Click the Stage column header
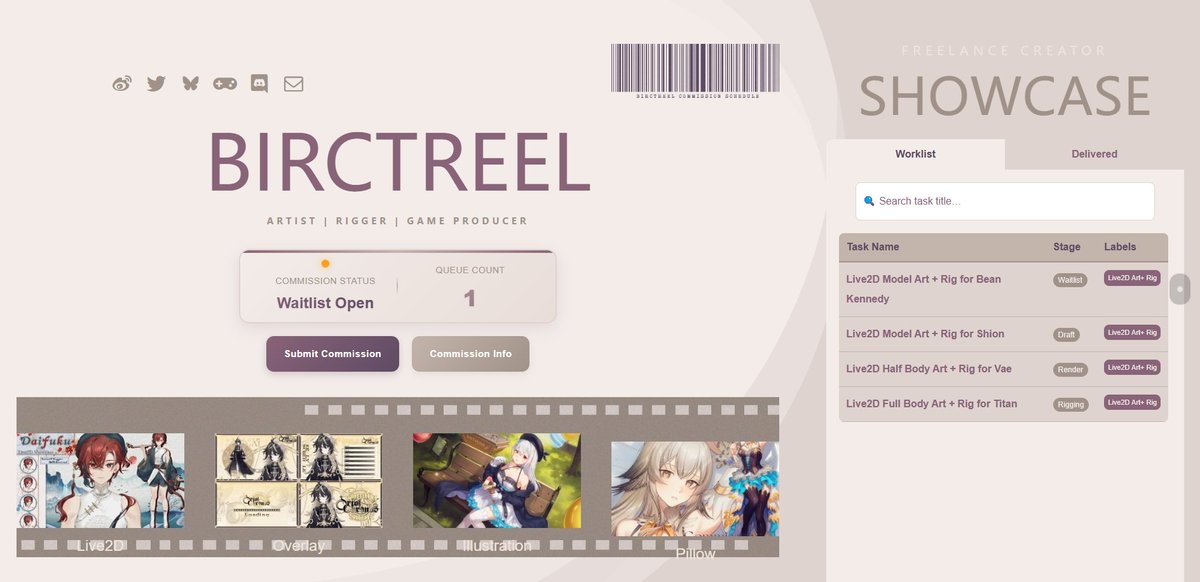The height and width of the screenshot is (582, 1200). point(1067,247)
